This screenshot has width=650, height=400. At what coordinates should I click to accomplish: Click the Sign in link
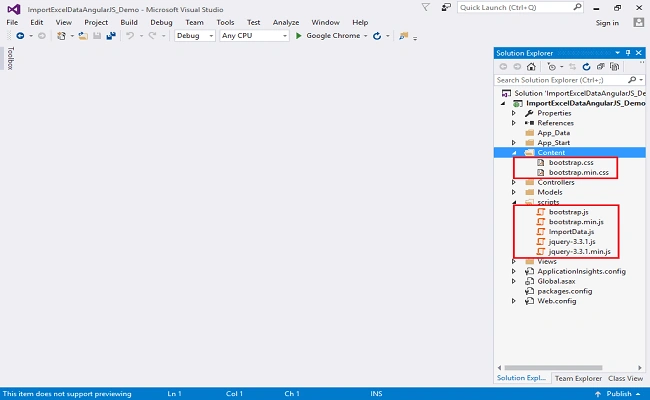tap(607, 23)
